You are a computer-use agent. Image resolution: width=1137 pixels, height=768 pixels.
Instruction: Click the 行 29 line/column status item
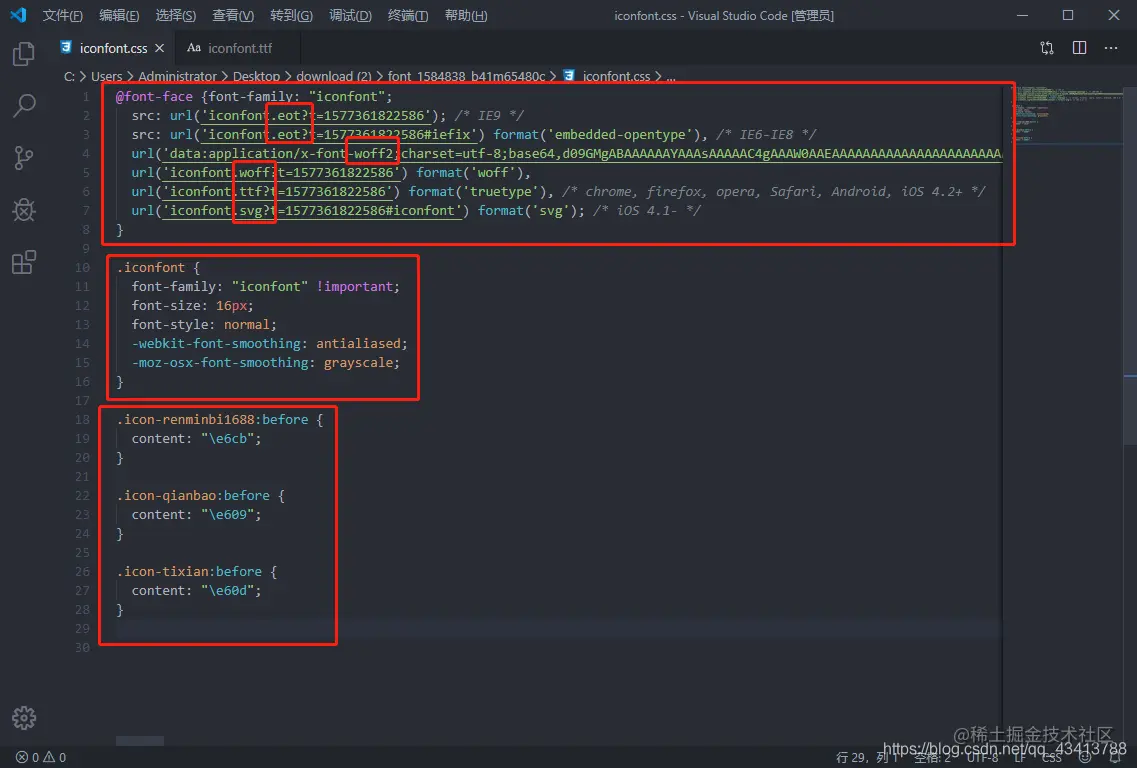pos(867,757)
